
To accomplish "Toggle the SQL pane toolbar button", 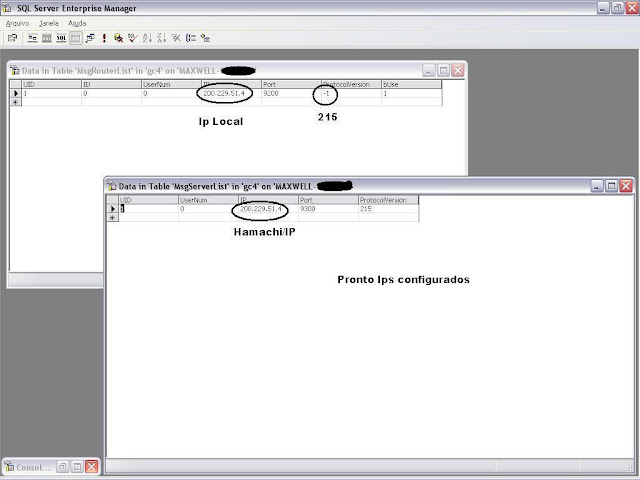I will (61, 38).
